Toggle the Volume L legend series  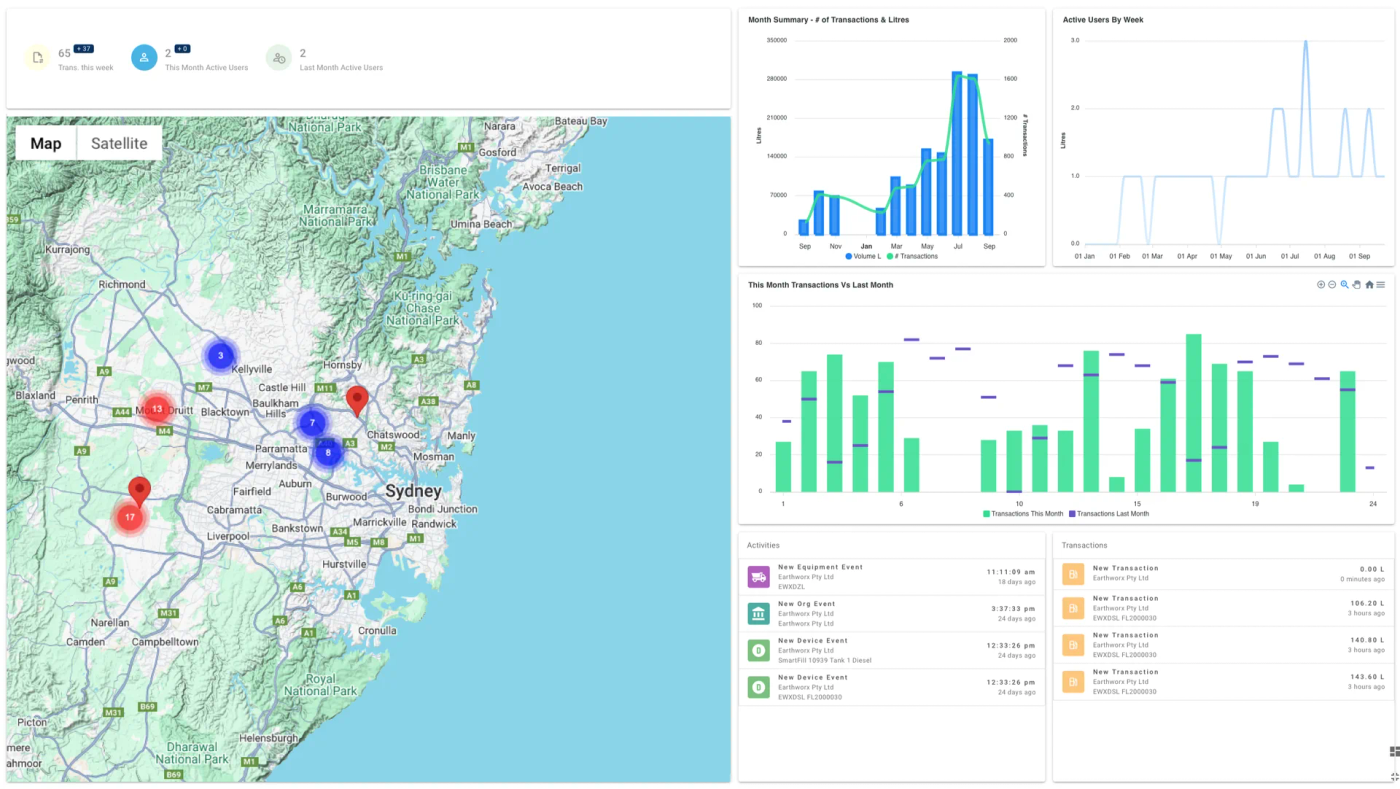(x=864, y=257)
